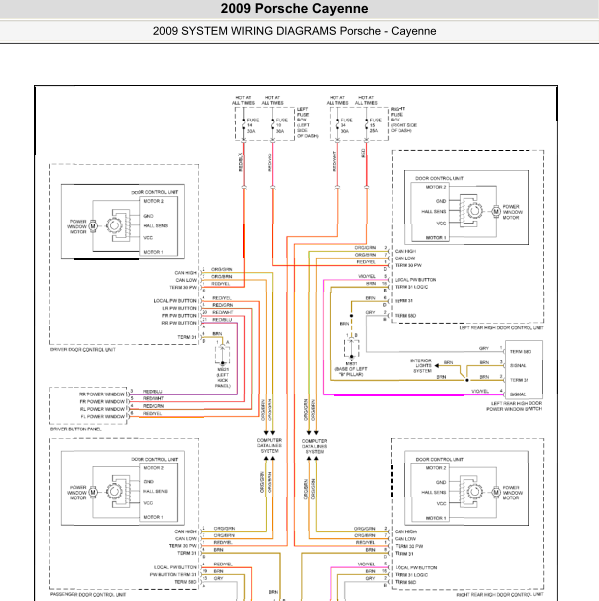Click the Fuse 34 30A symbol
The height and width of the screenshot is (601, 599).
click(337, 125)
